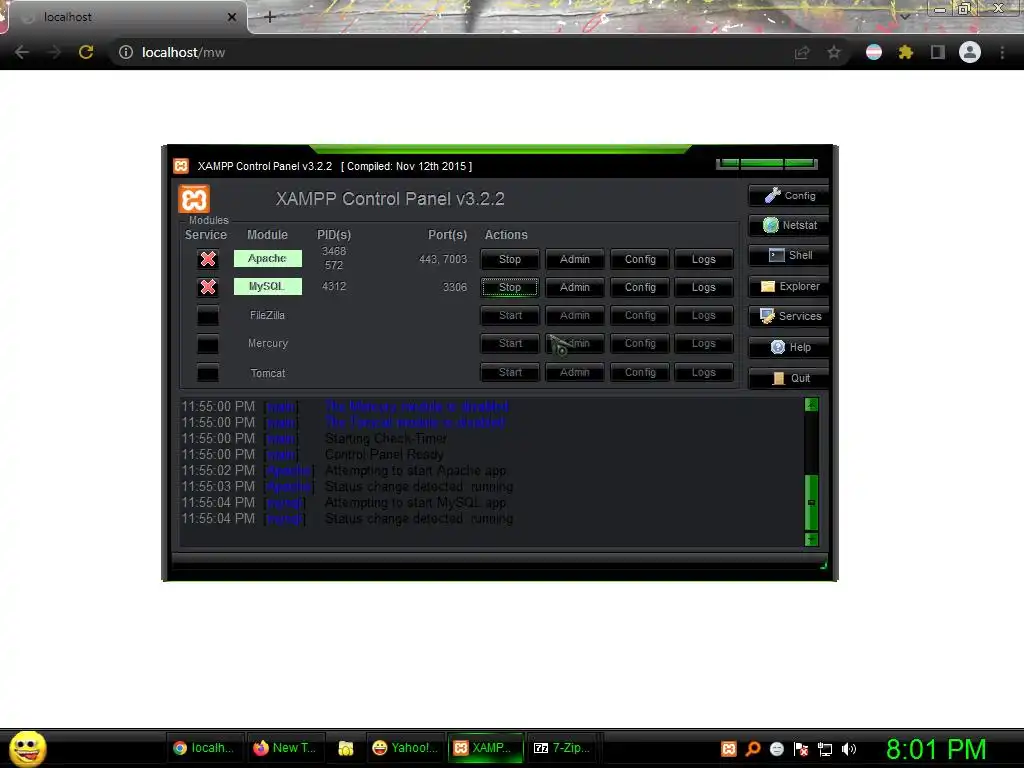Open the Mercury Config menu
The image size is (1024, 768).
tap(639, 344)
